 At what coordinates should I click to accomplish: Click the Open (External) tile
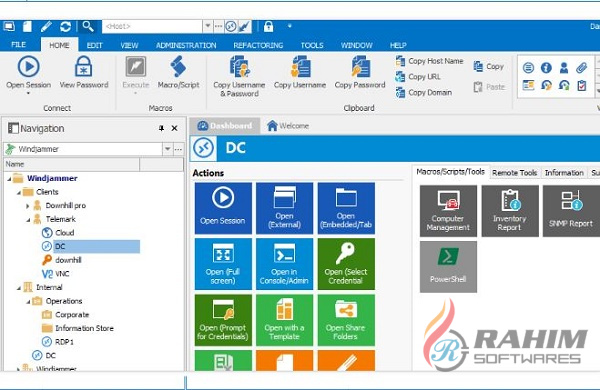[x=284, y=208]
